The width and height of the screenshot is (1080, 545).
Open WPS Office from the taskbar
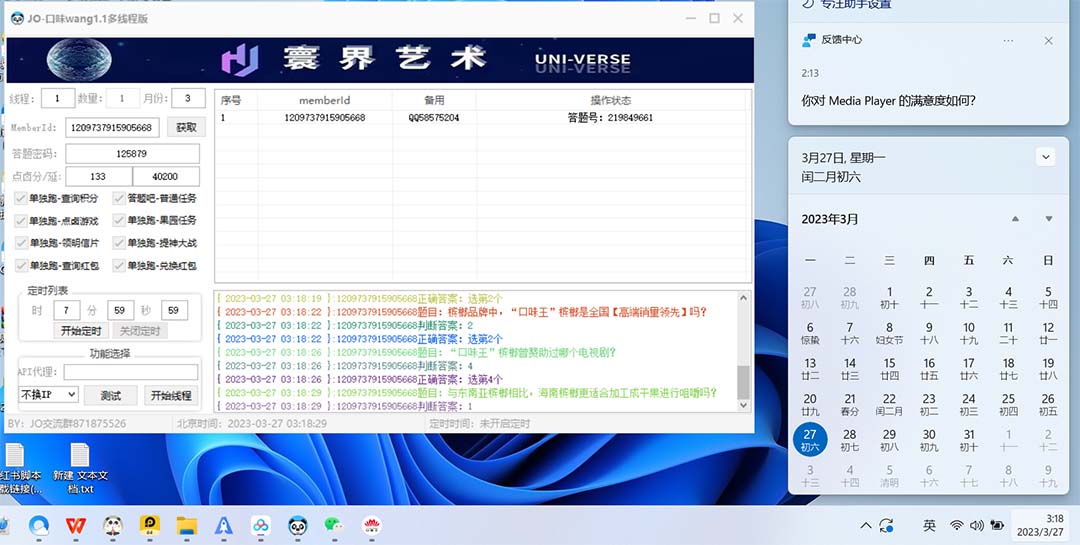tap(76, 525)
